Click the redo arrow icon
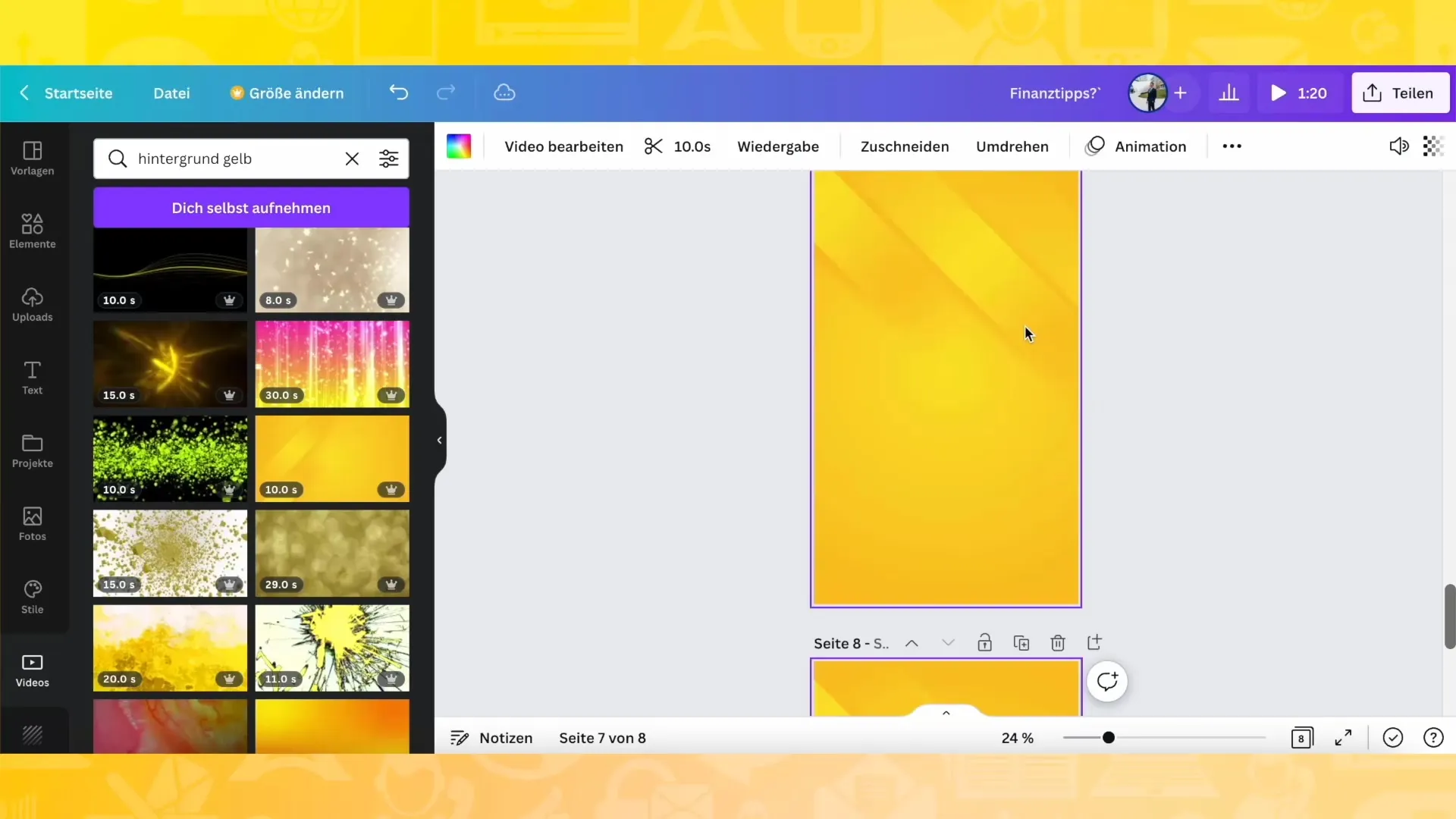 (x=446, y=93)
